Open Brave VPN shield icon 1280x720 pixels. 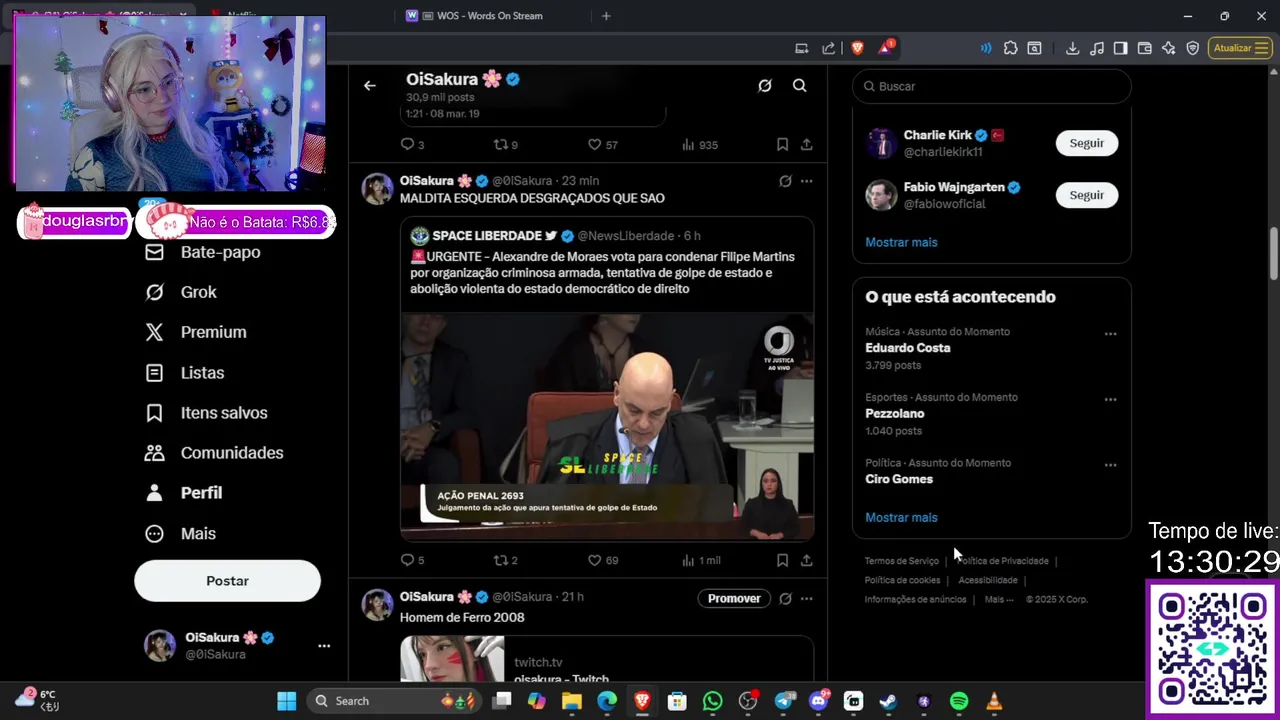(x=1192, y=48)
